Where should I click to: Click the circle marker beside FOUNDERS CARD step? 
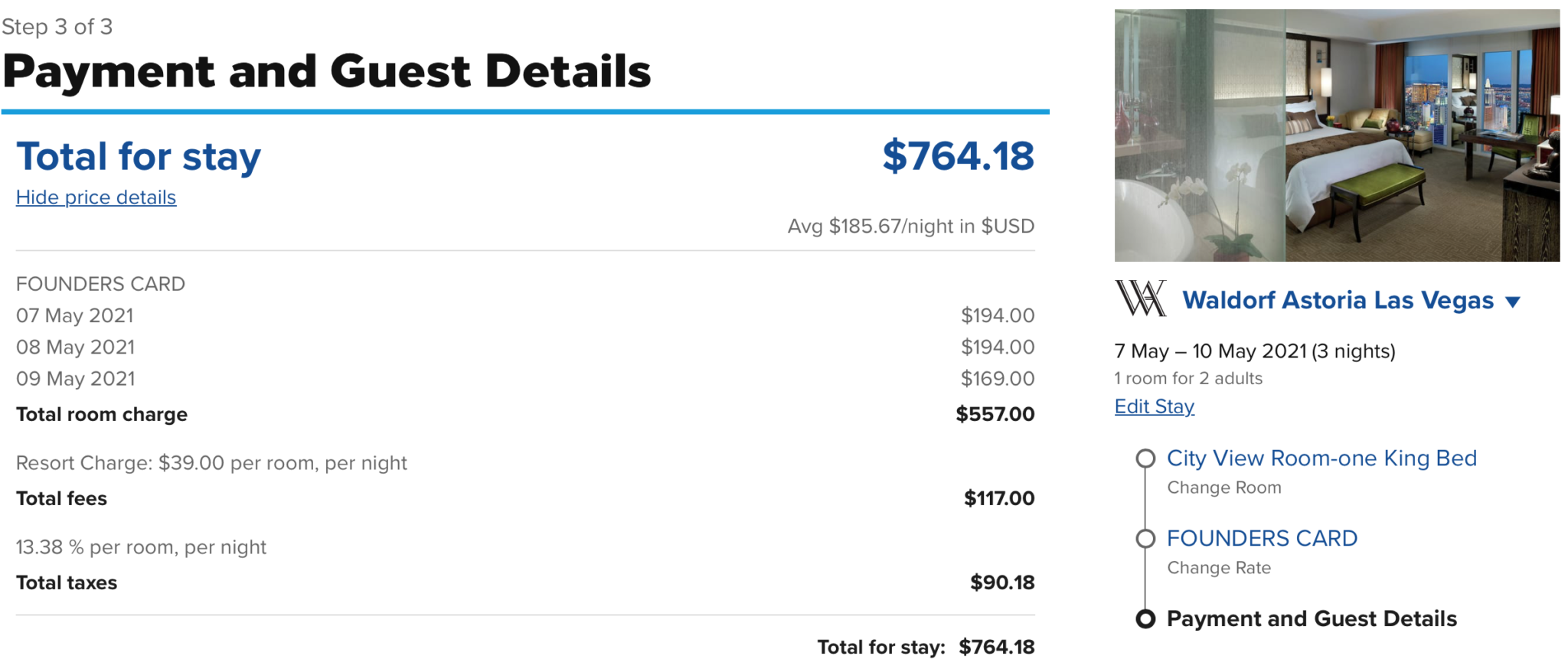click(x=1145, y=539)
